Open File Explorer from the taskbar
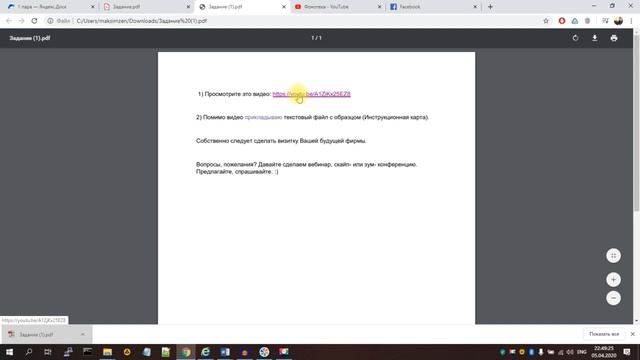 [x=107, y=352]
